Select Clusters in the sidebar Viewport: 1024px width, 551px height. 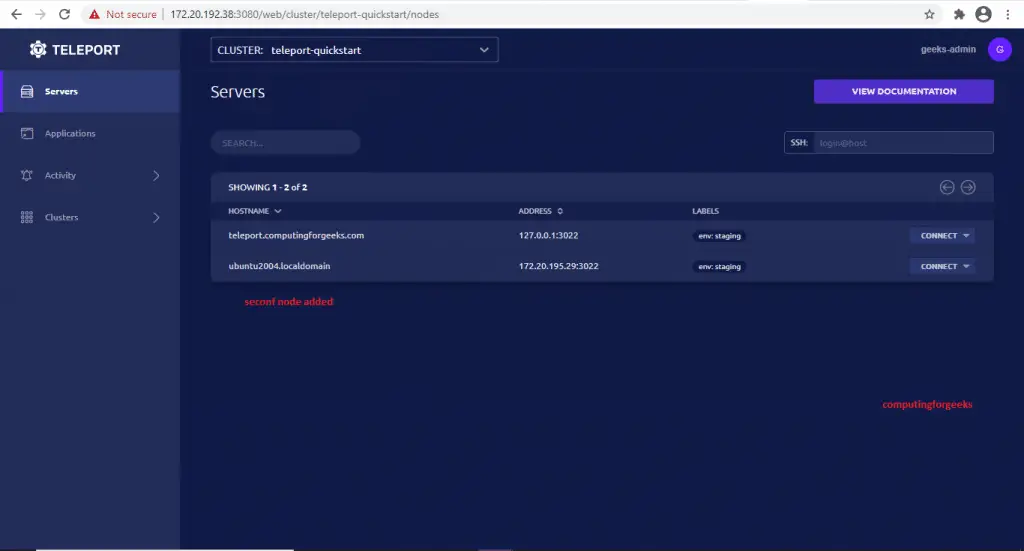click(90, 217)
